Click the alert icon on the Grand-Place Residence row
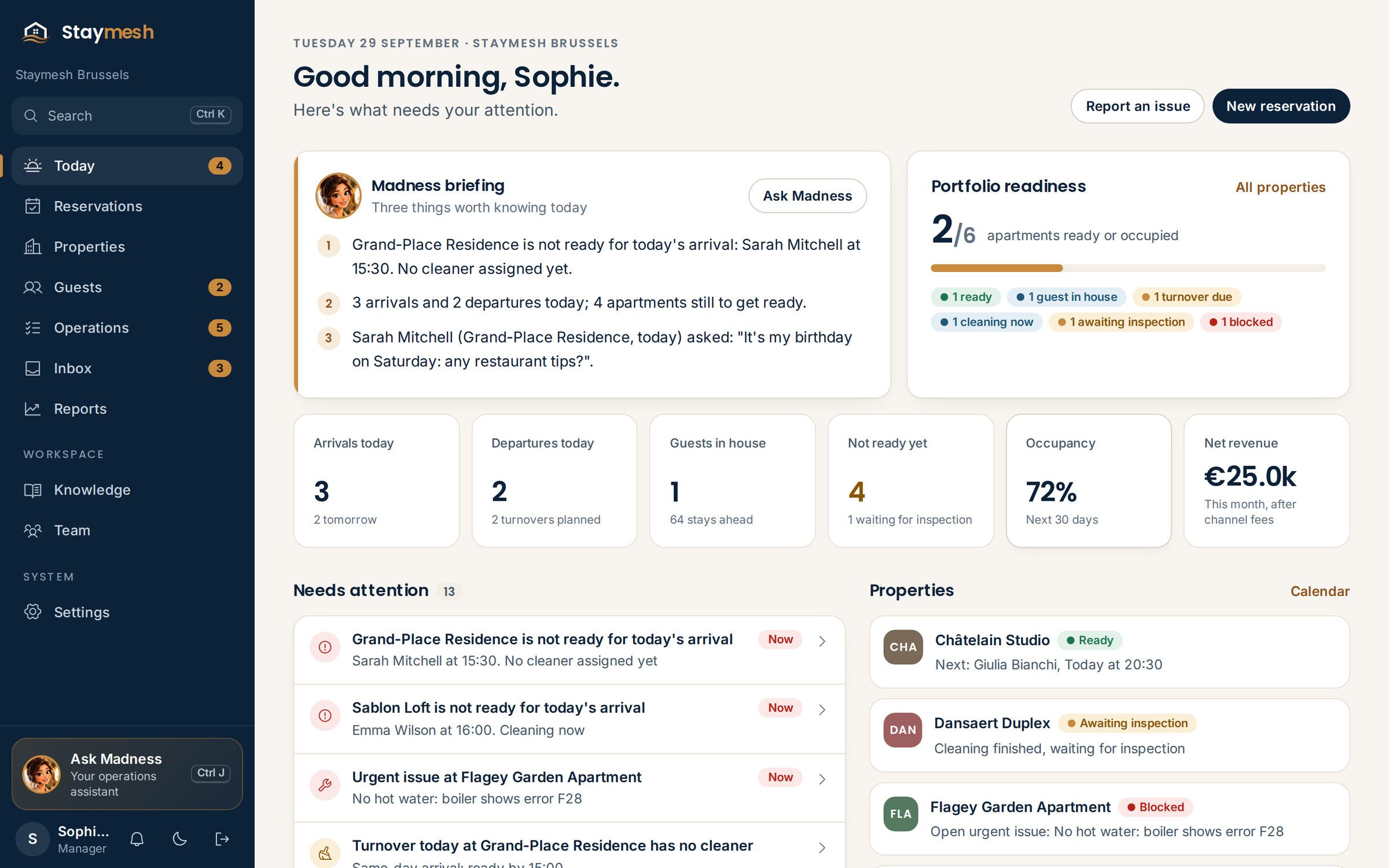Image resolution: width=1389 pixels, height=868 pixels. pyautogui.click(x=325, y=647)
